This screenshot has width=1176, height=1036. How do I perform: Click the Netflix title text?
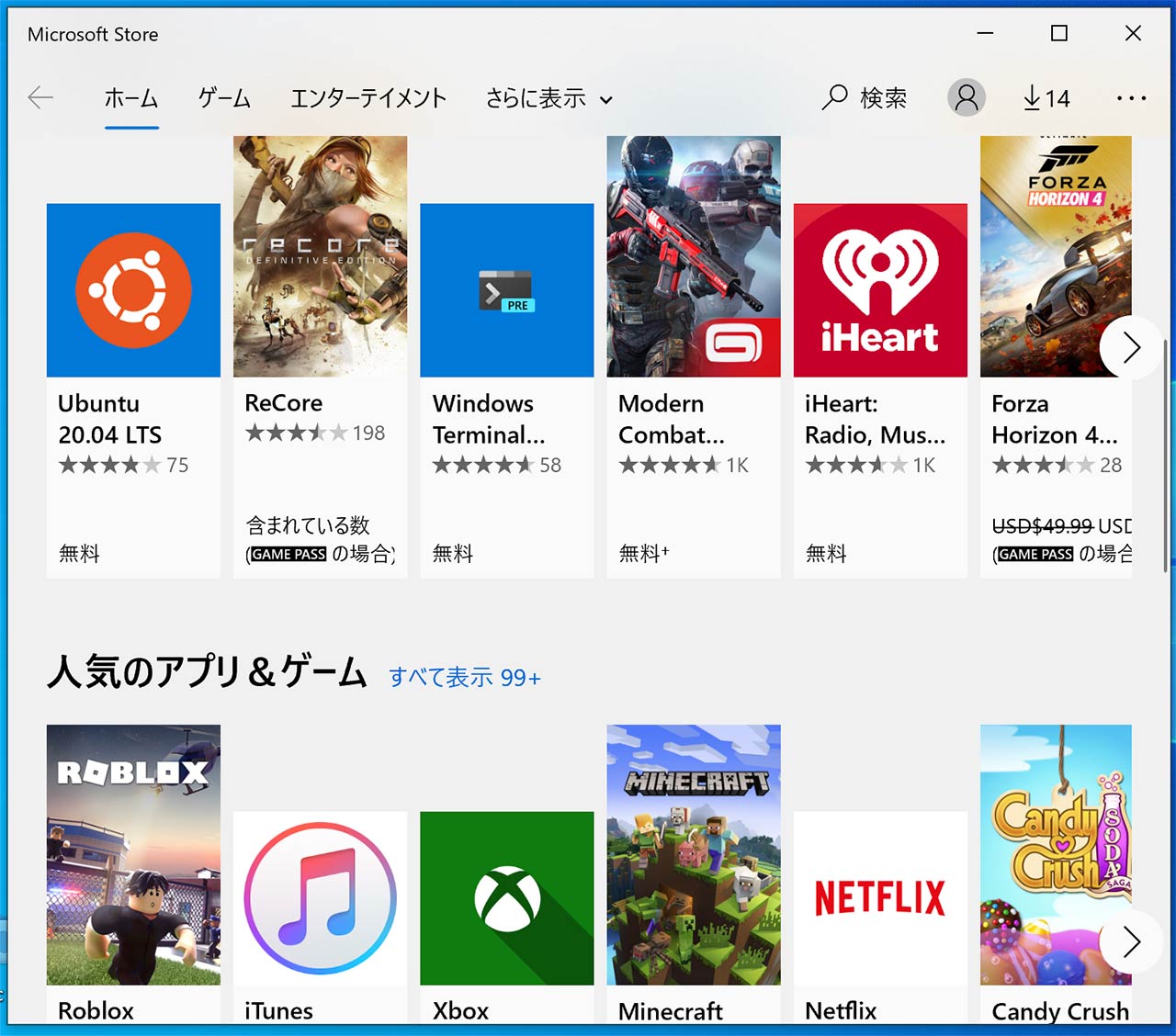tap(841, 1010)
